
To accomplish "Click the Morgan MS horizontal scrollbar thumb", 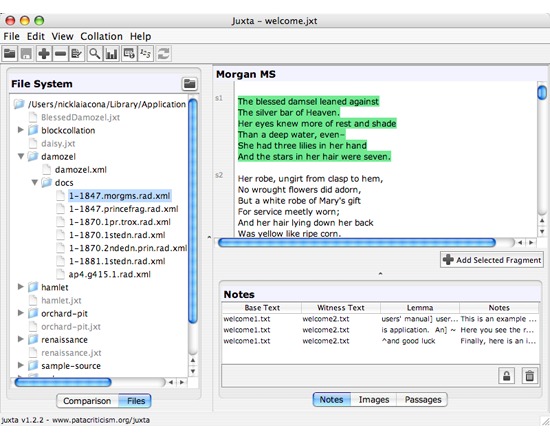I will [357, 242].
